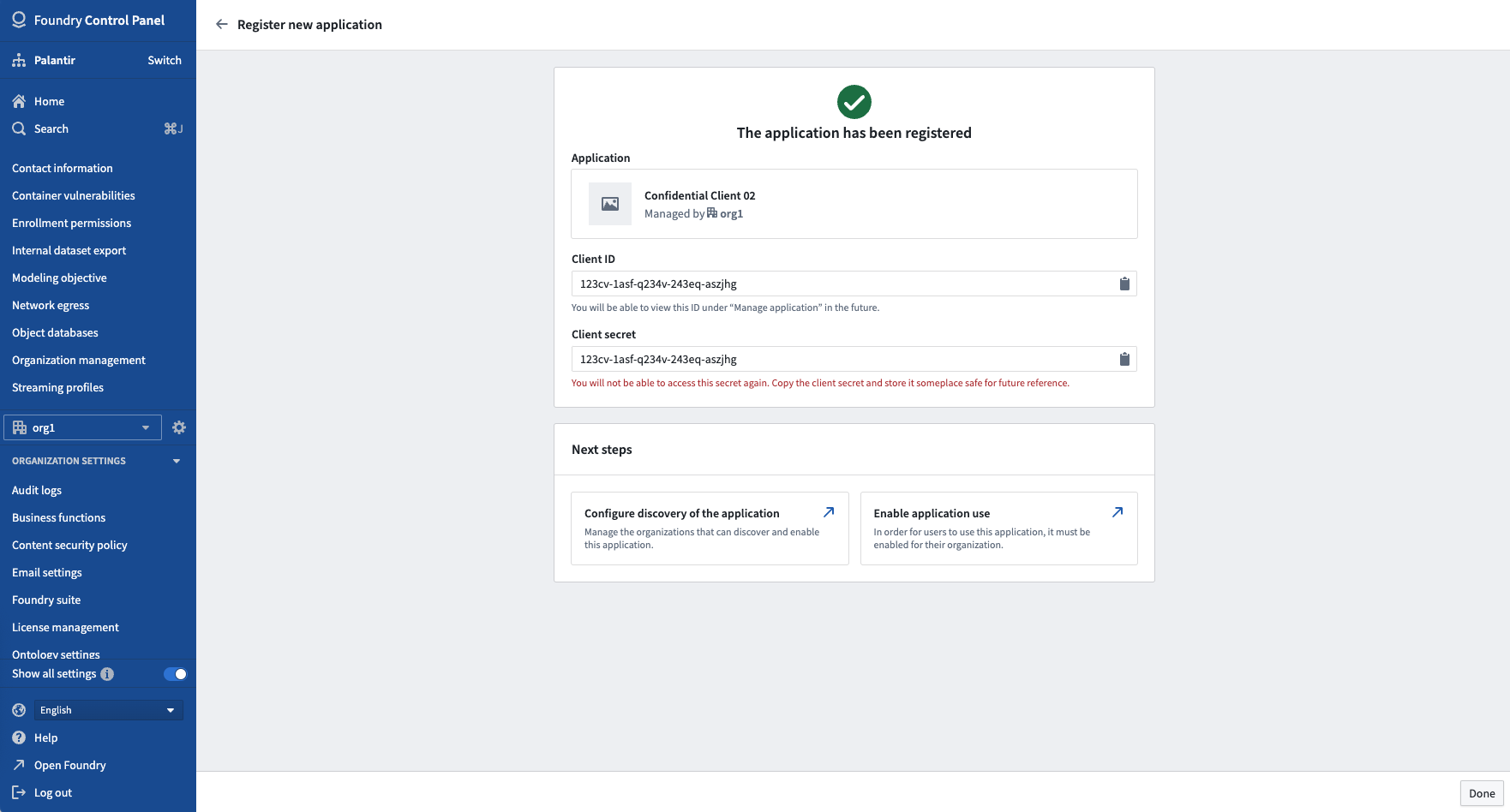
Task: Click the globe language icon
Action: coord(19,710)
